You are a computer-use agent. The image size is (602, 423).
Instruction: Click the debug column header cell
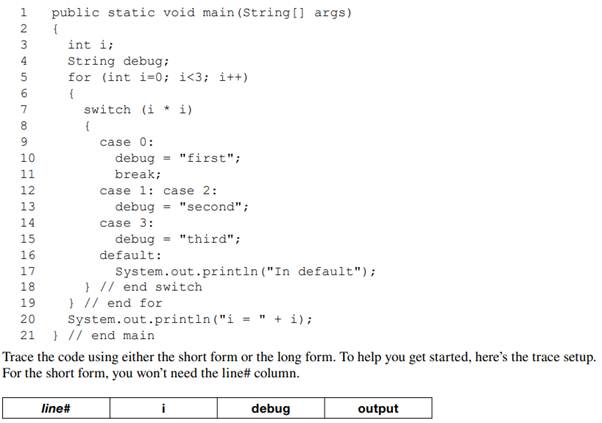click(x=270, y=408)
